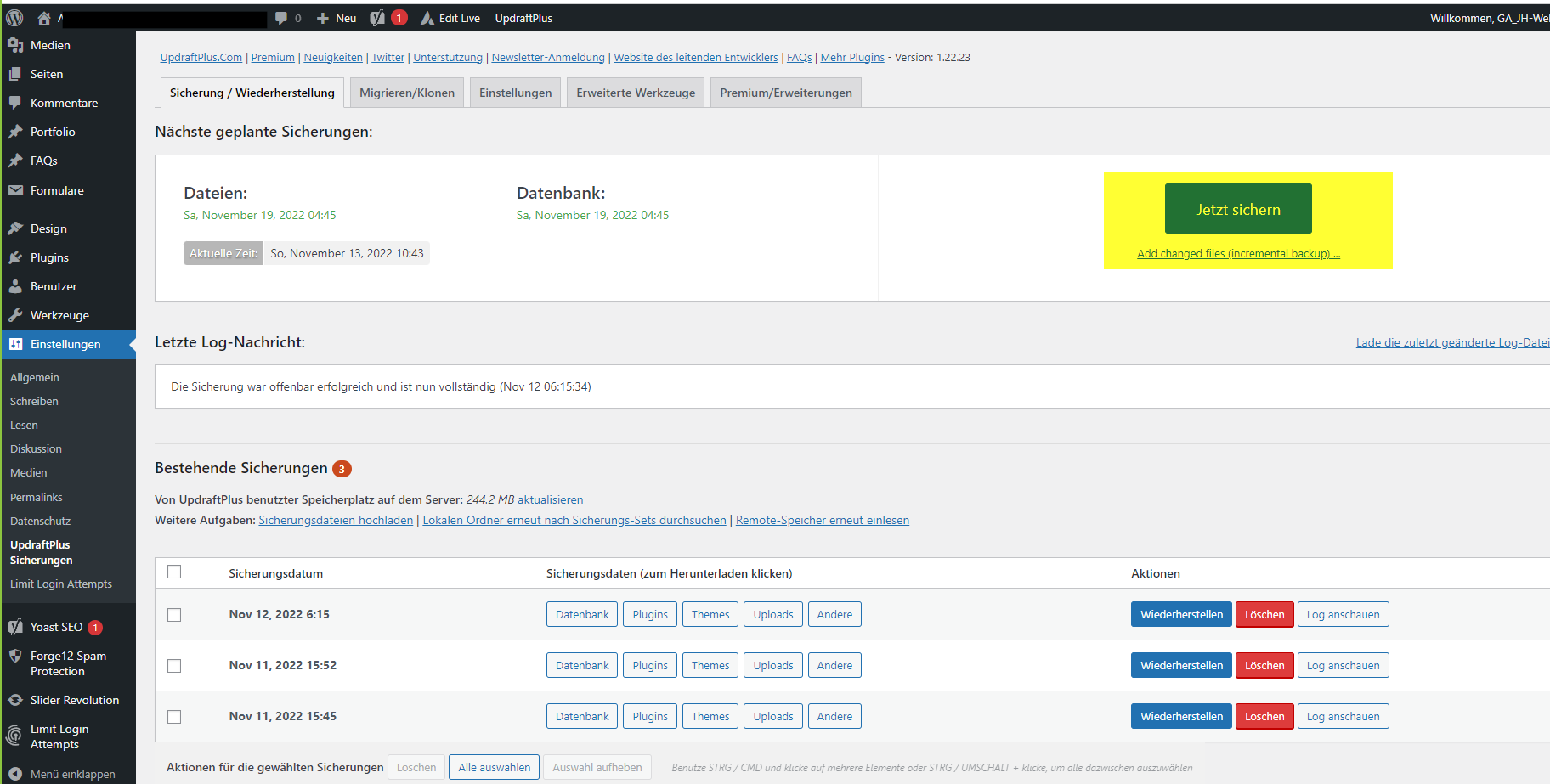Open the Yoast icon in the admin bar
This screenshot has width=1550, height=784.
pyautogui.click(x=377, y=18)
